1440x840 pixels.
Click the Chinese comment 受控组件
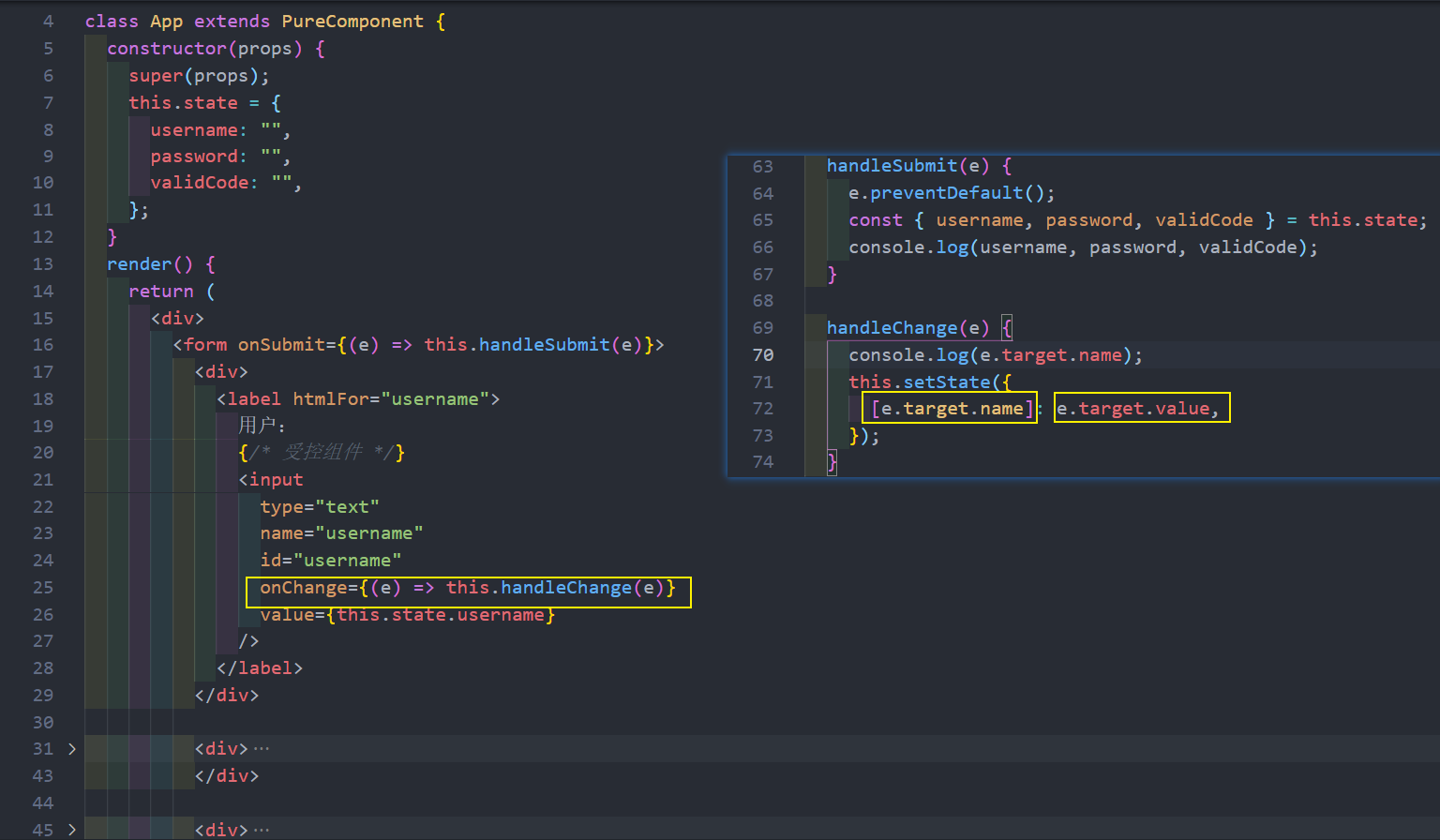tap(322, 453)
